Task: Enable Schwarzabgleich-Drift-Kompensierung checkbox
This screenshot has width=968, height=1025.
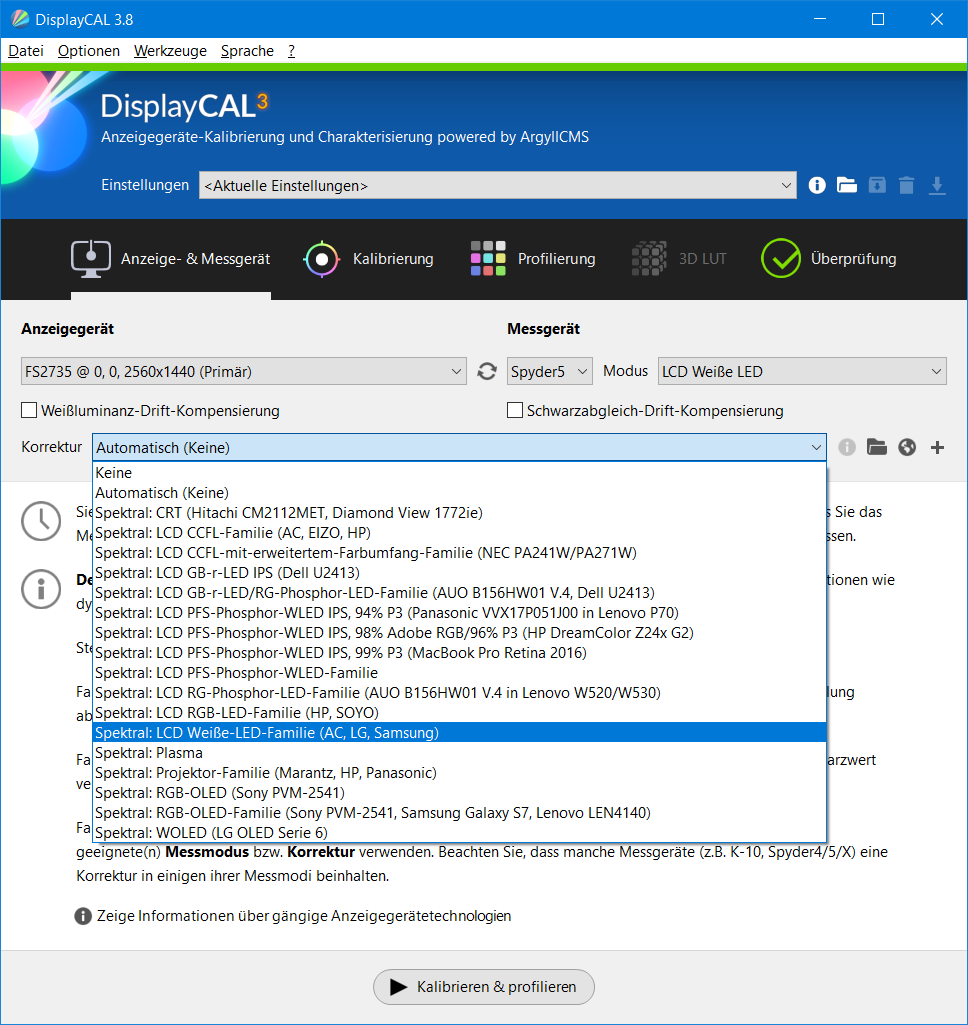Action: (x=515, y=410)
